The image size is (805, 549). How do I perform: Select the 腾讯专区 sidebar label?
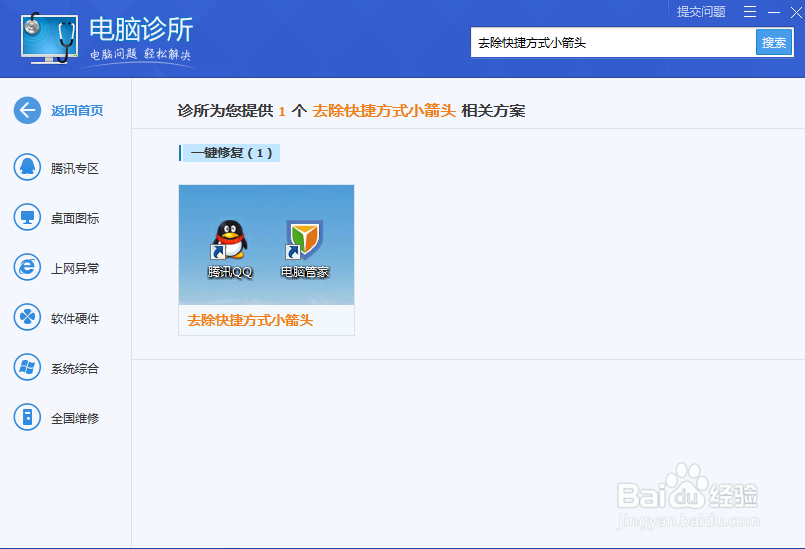click(x=75, y=168)
